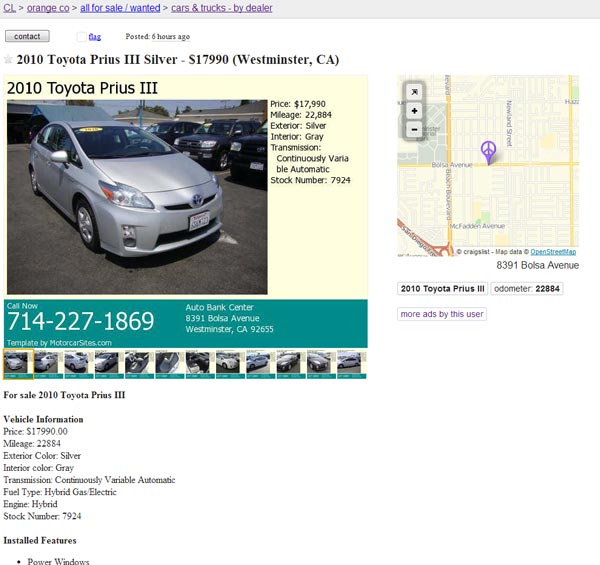Show the last thumbnail in the strip
The height and width of the screenshot is (565, 600).
coord(352,364)
